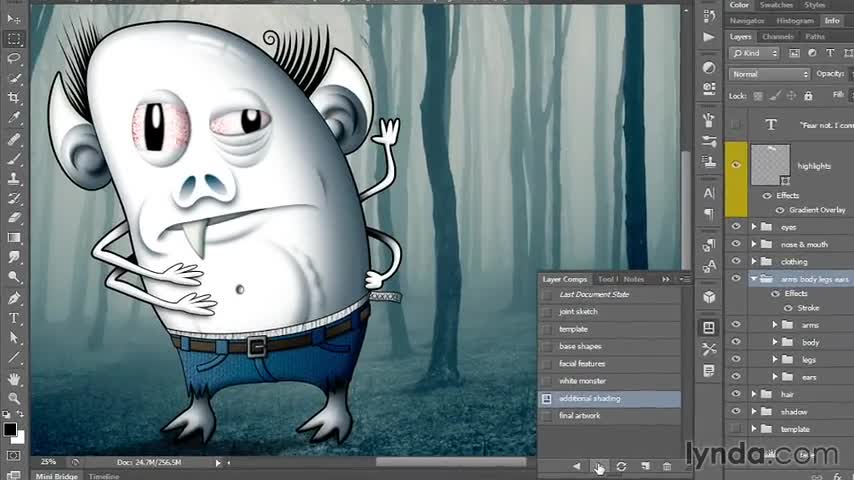Click the background color swatch
Image resolution: width=854 pixels, height=480 pixels.
[20, 438]
